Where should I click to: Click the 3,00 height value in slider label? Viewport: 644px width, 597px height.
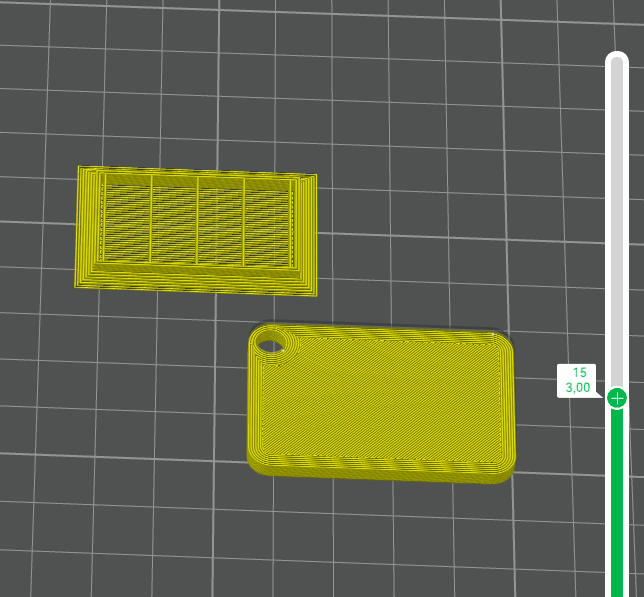tap(577, 387)
